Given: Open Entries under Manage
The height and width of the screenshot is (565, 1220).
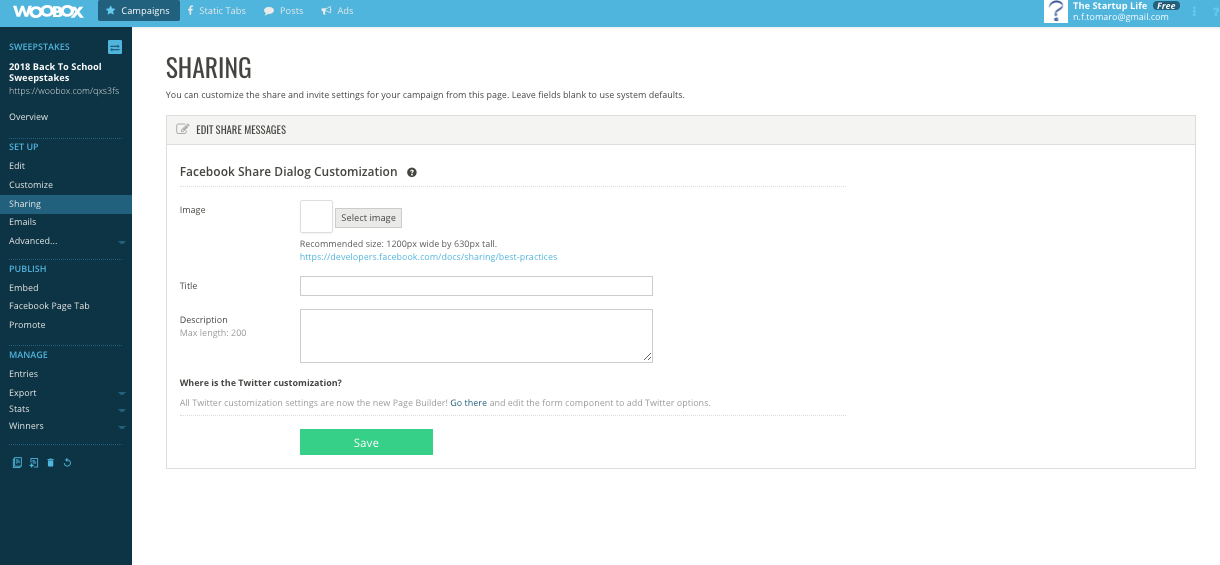Looking at the screenshot, I should (24, 374).
